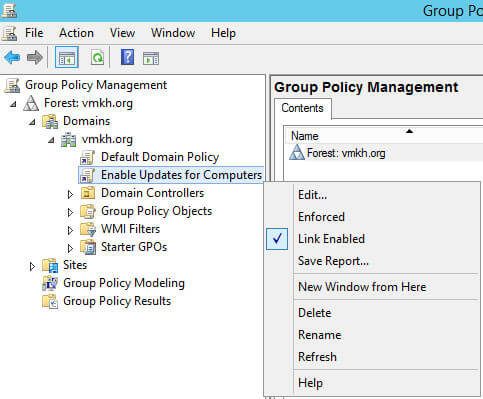Choose Enforced in the context menu
Viewport: 483px width, 399px height.
pyautogui.click(x=372, y=217)
